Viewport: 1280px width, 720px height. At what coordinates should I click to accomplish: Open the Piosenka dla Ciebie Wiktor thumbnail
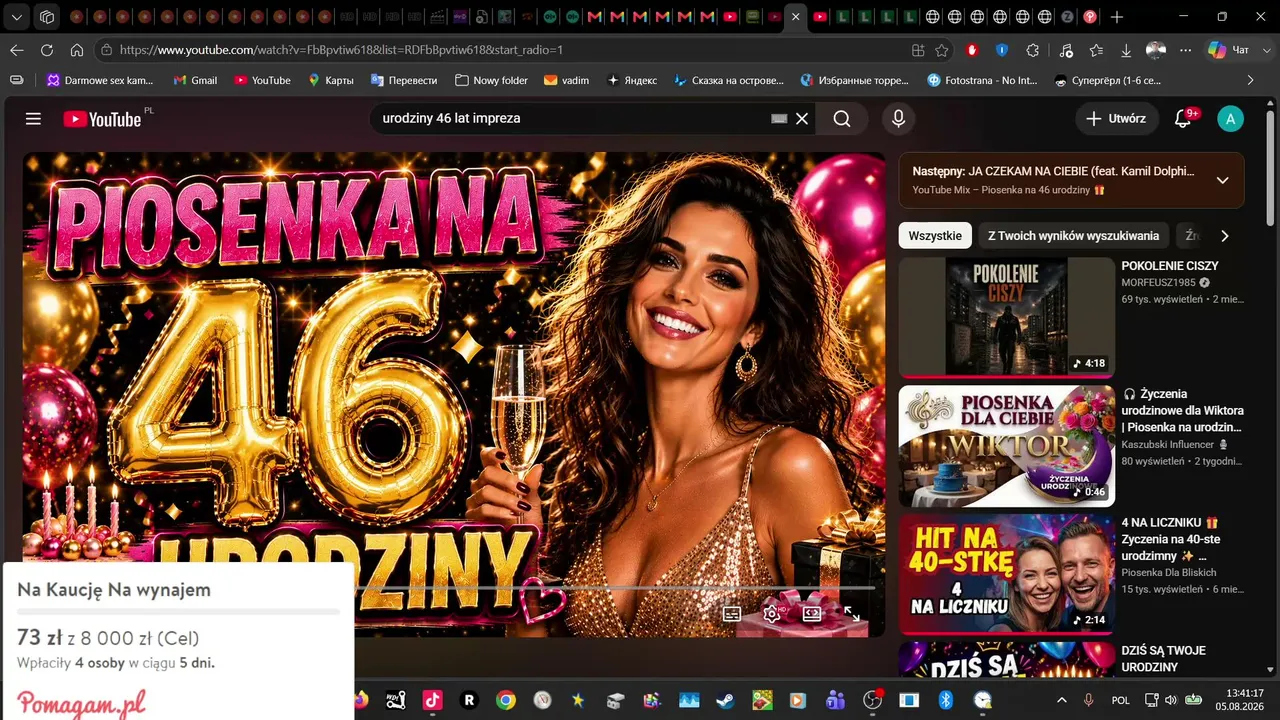pyautogui.click(x=1007, y=446)
